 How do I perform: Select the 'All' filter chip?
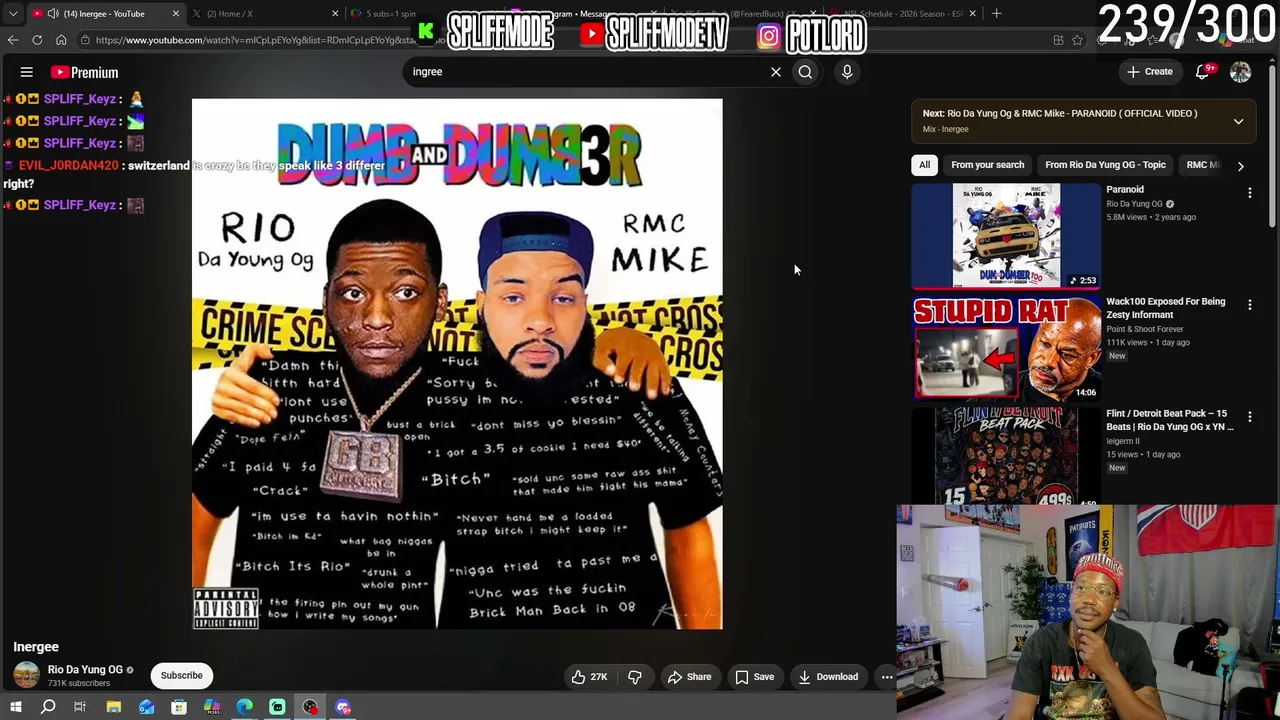point(925,165)
